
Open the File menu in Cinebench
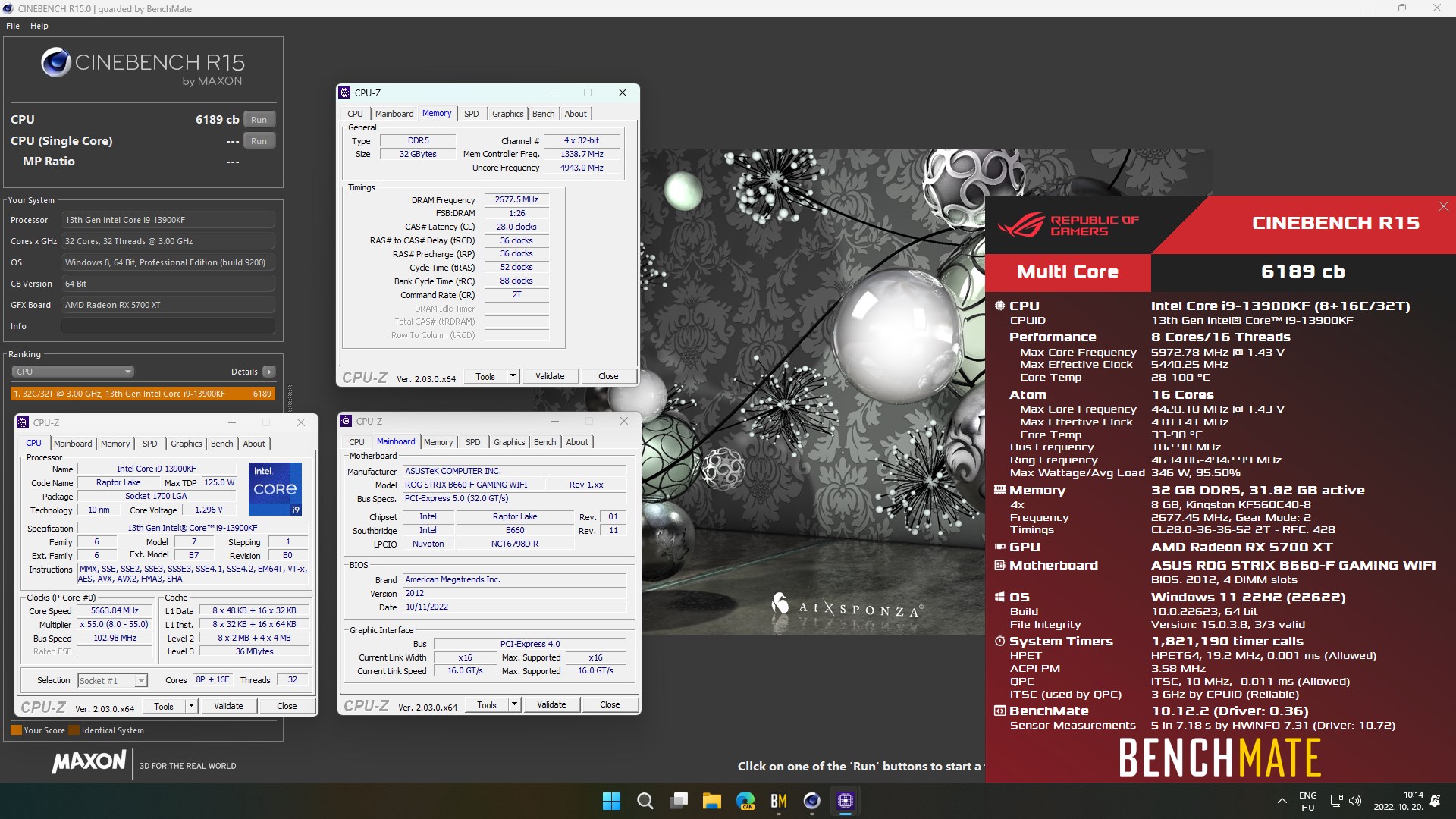pos(13,26)
